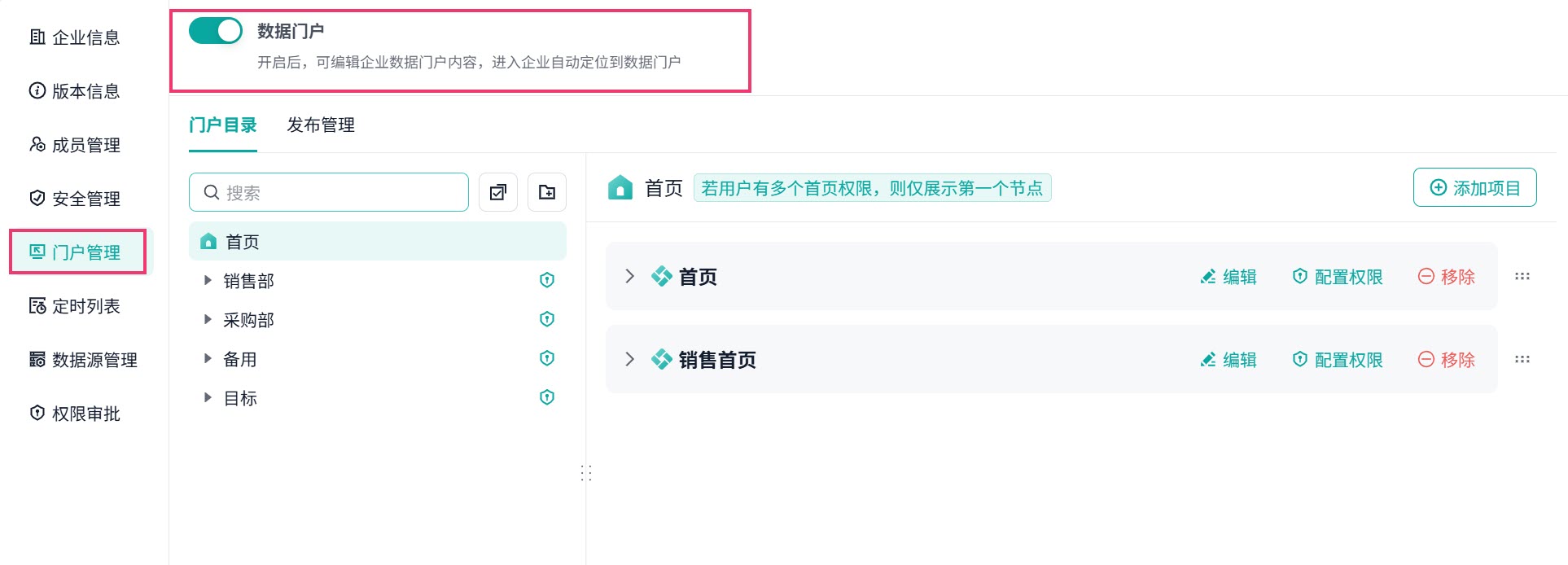Go to 成员管理 in the sidebar

(x=75, y=145)
